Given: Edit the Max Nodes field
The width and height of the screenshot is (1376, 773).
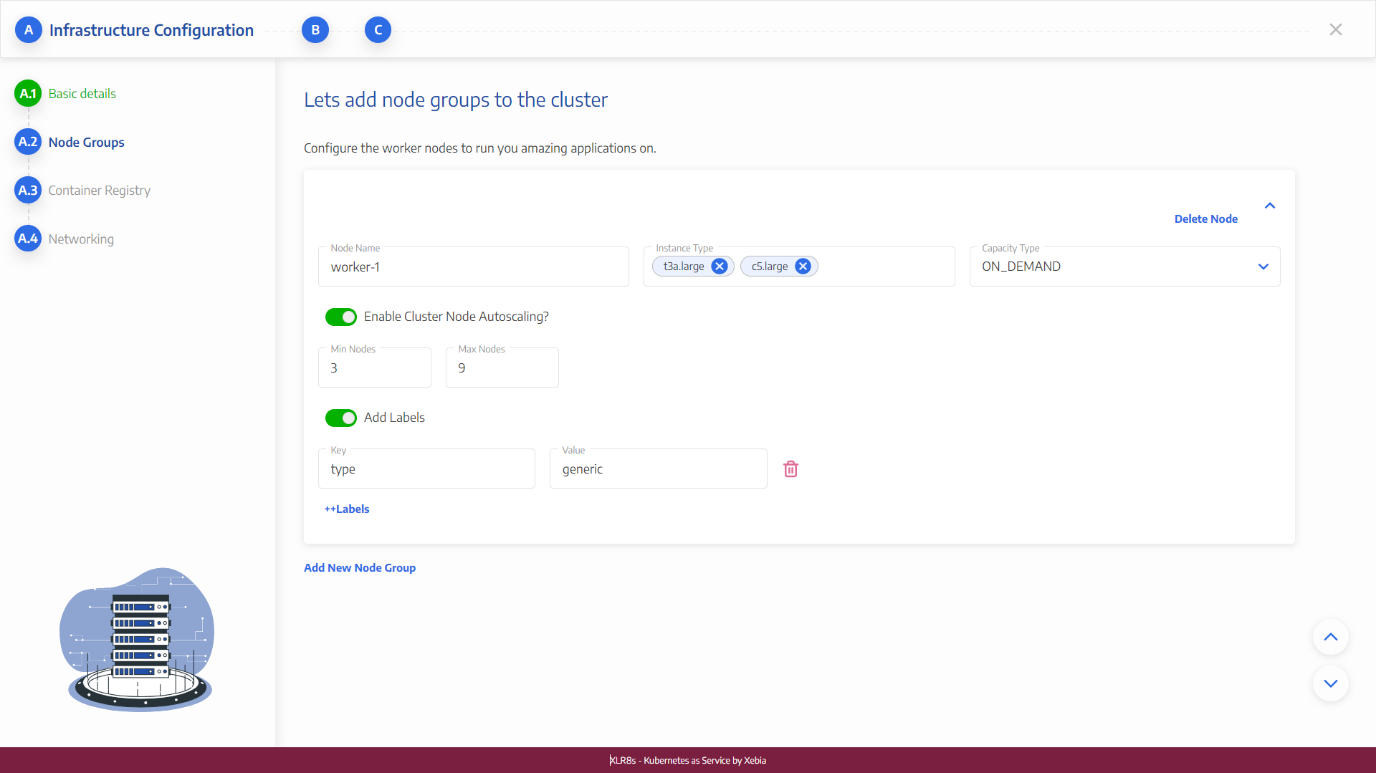Looking at the screenshot, I should pos(502,368).
